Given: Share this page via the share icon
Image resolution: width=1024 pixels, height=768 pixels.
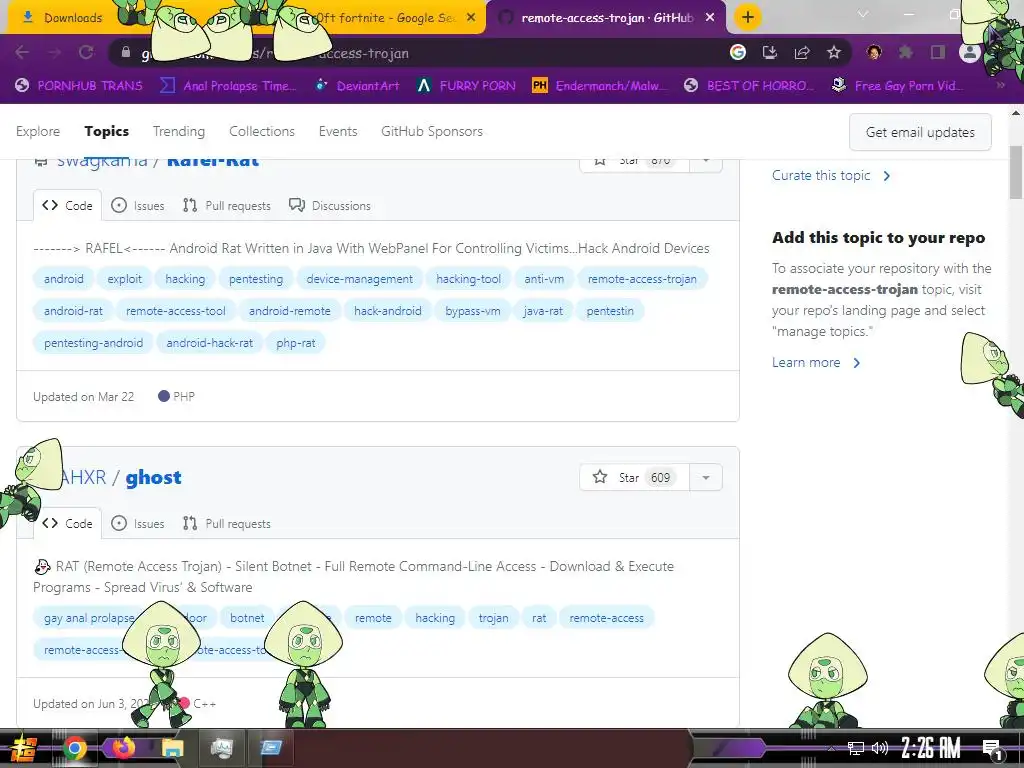Looking at the screenshot, I should 802,52.
